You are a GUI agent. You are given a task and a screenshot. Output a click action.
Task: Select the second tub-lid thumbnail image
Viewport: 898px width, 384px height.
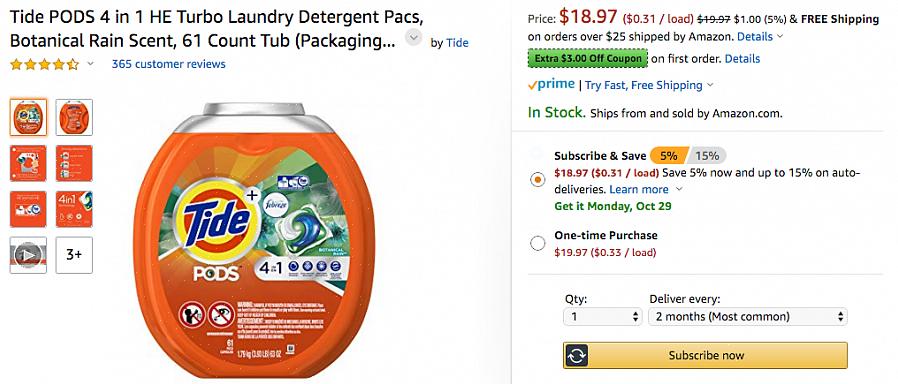tap(74, 117)
